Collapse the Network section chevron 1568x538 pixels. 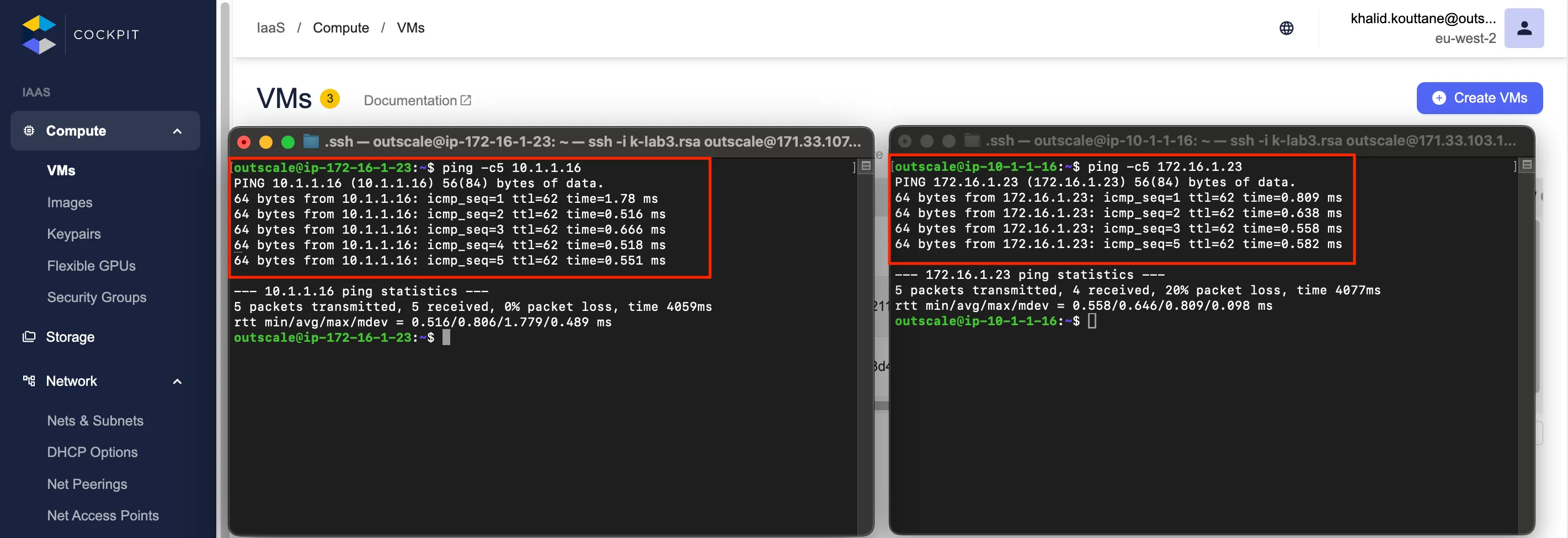click(x=177, y=382)
